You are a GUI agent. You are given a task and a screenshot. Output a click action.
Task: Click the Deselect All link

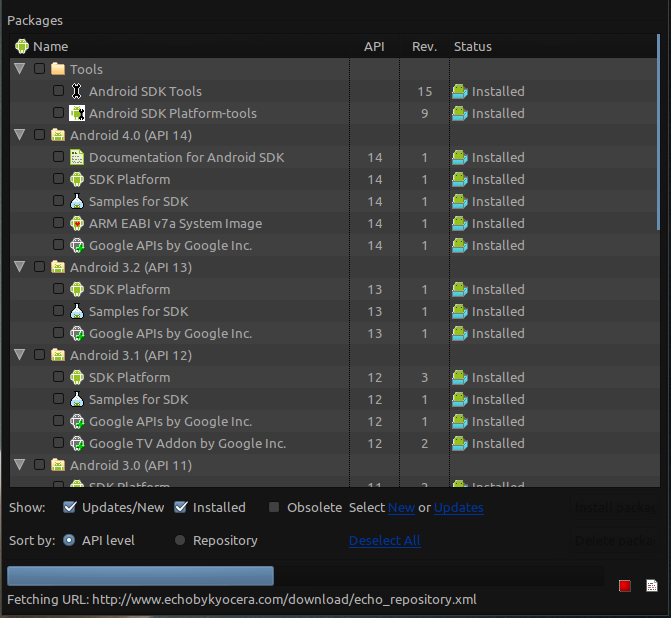click(x=385, y=541)
